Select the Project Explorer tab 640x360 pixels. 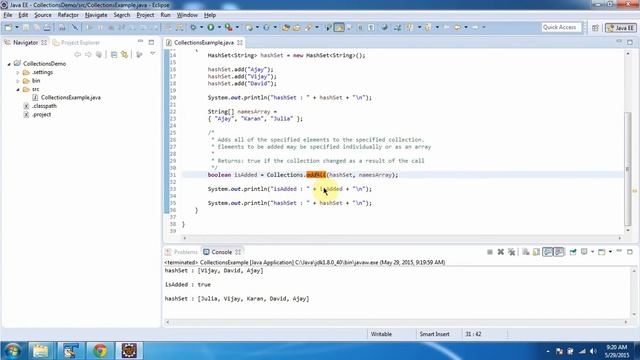pyautogui.click(x=76, y=42)
